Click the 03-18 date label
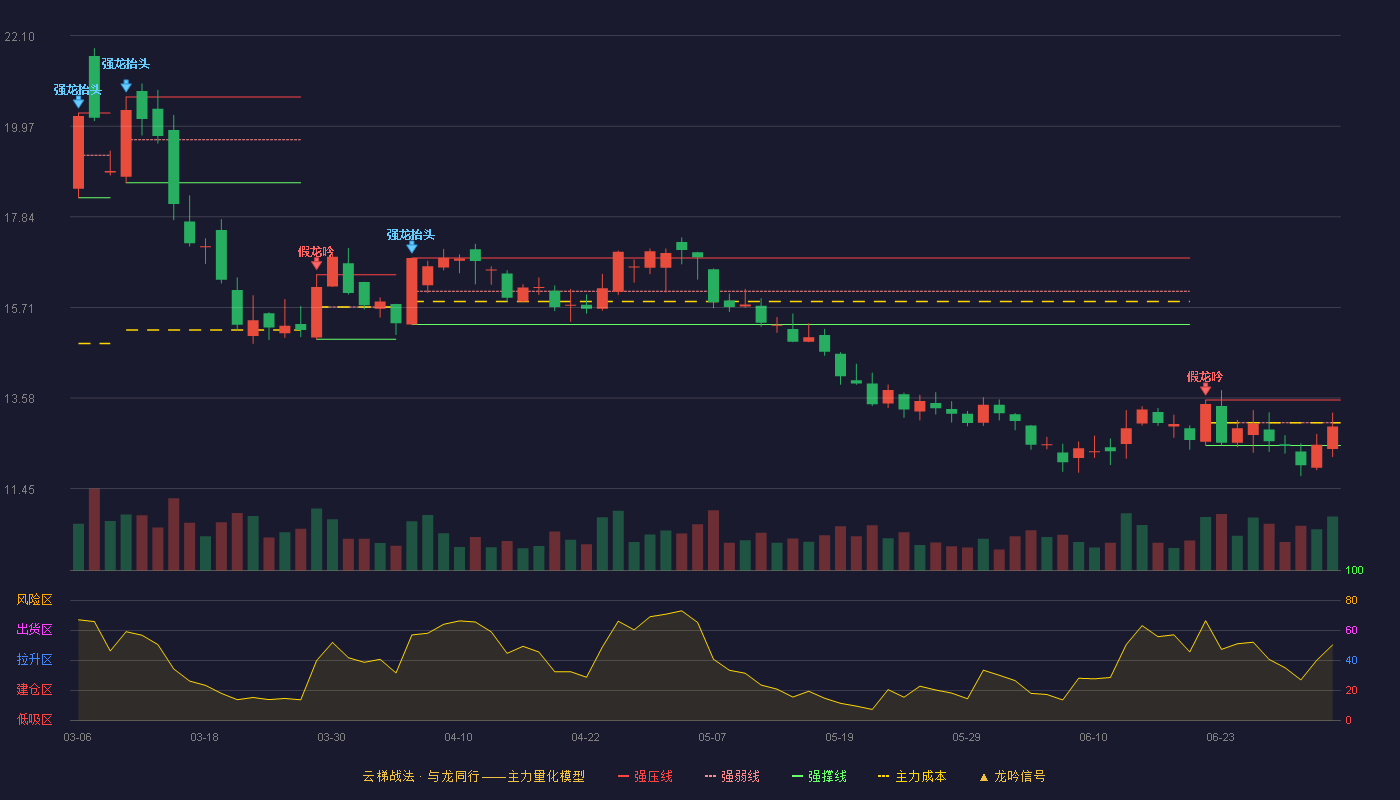Image resolution: width=1400 pixels, height=800 pixels. 204,737
